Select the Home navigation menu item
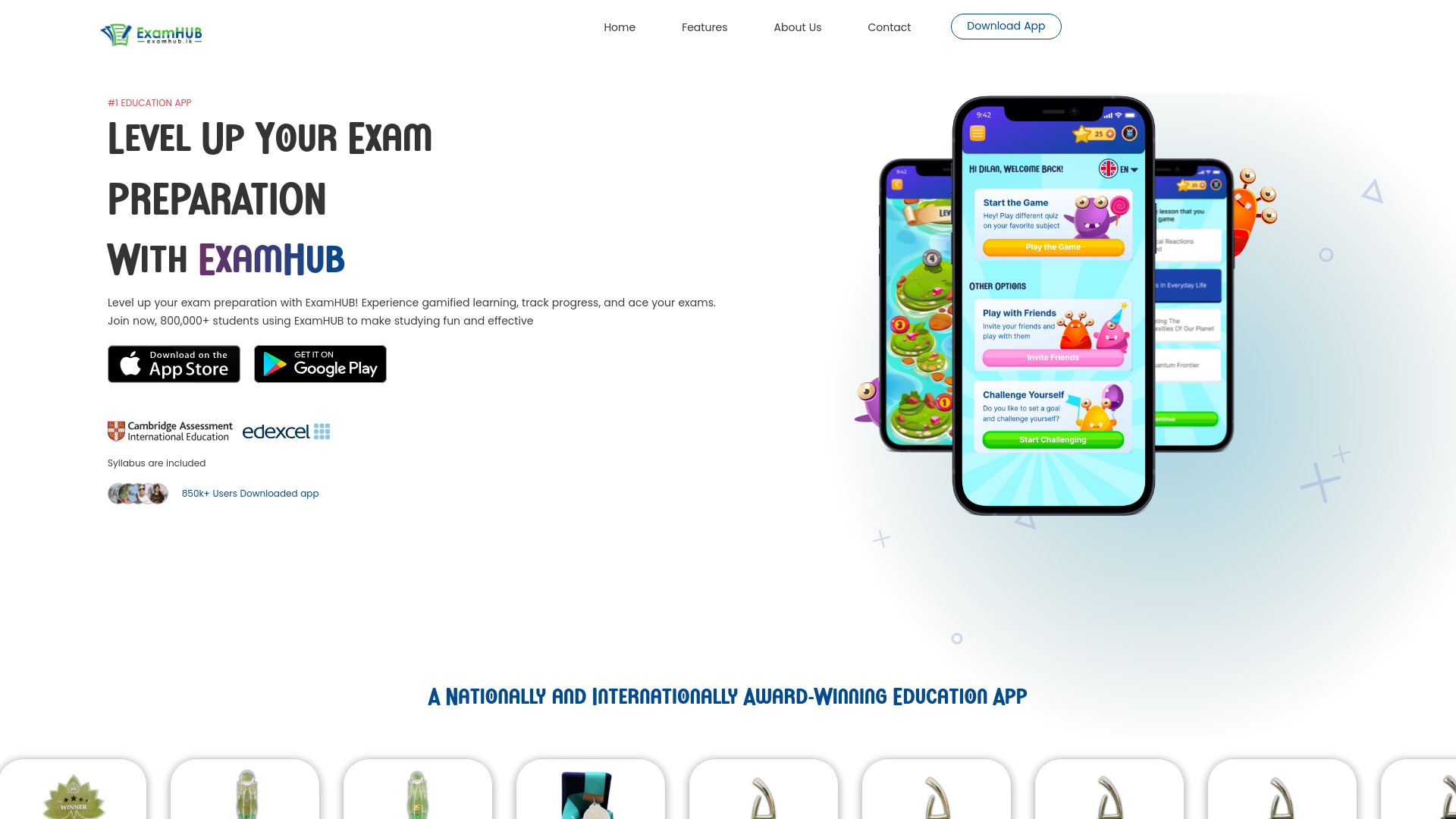 (619, 27)
